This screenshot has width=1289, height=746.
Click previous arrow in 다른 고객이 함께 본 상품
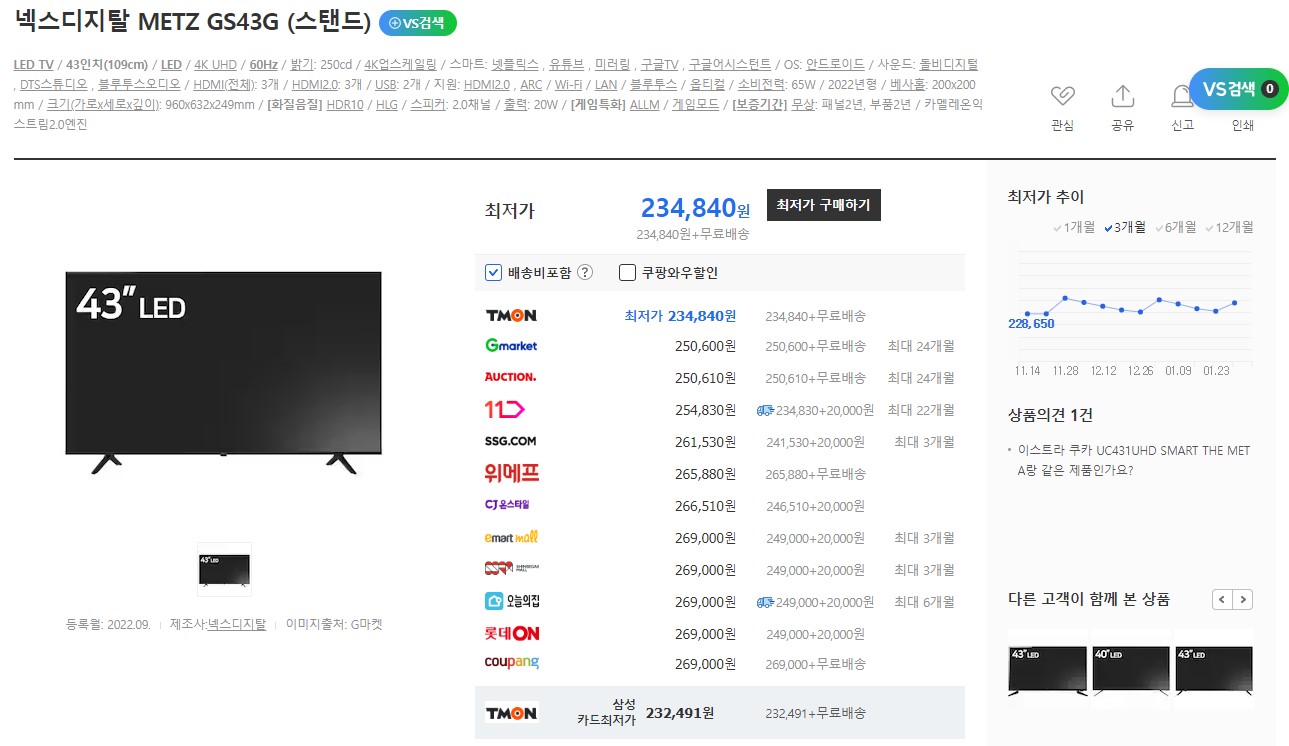(1222, 600)
